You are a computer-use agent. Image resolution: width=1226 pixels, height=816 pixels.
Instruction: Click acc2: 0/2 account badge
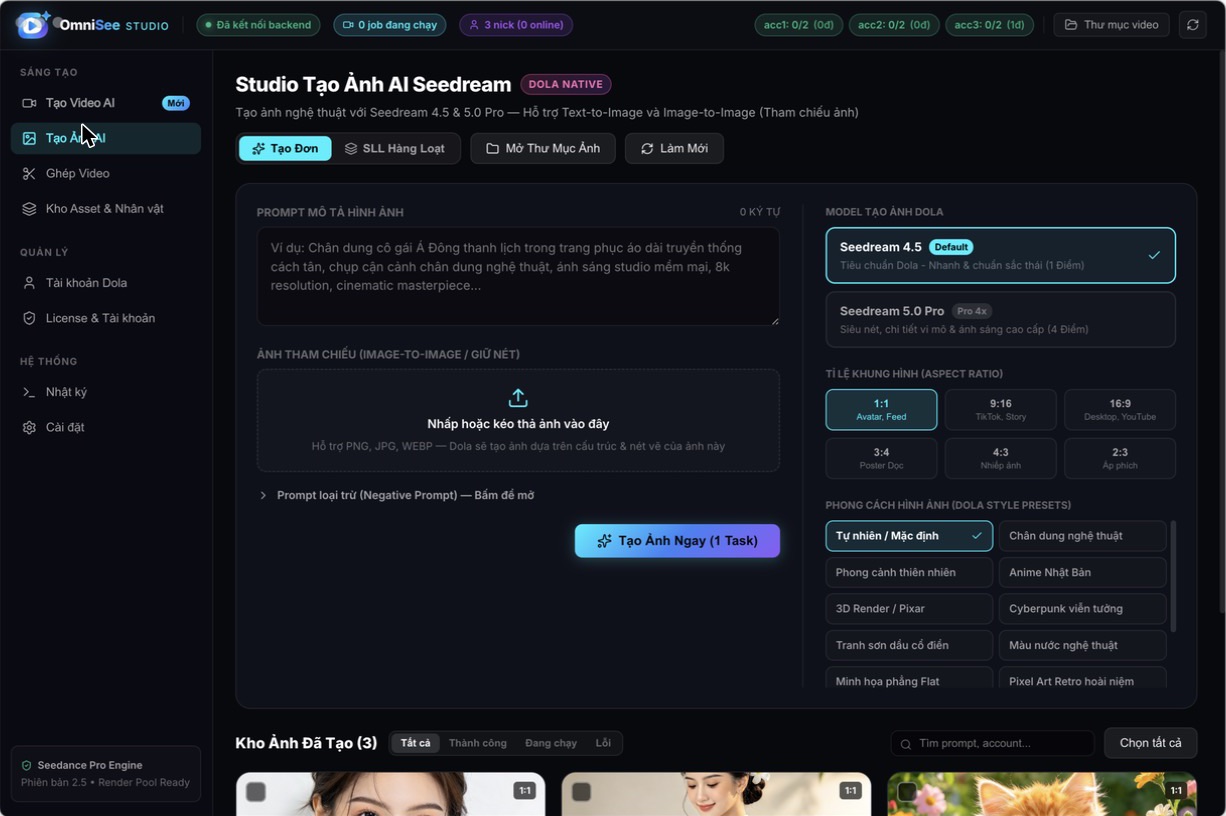(x=894, y=25)
